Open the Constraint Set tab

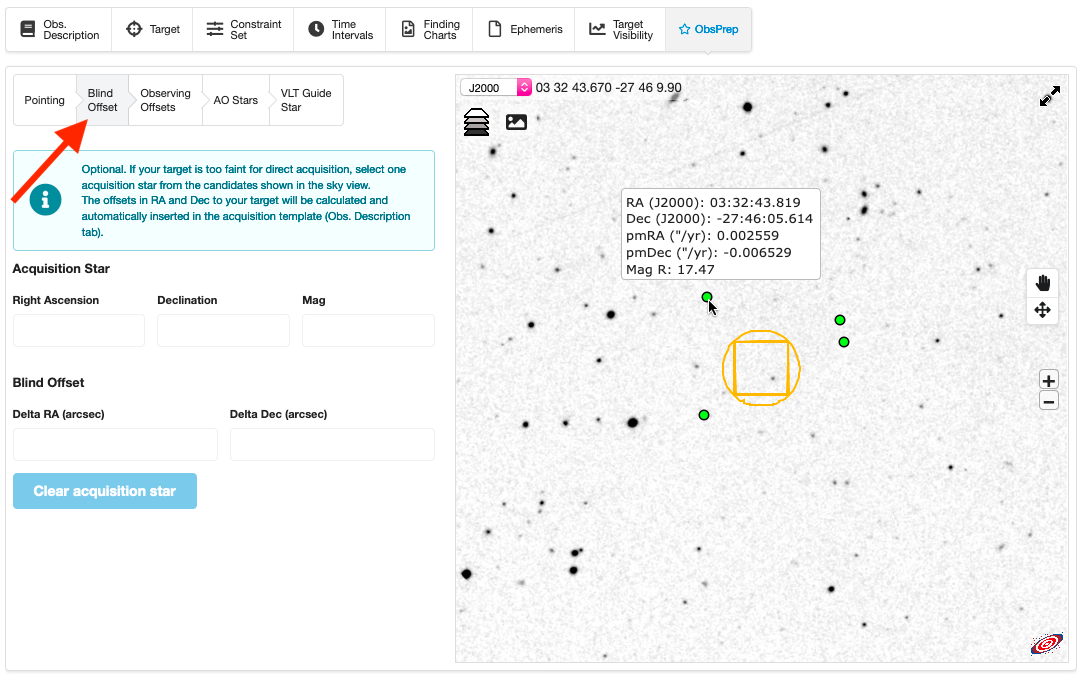click(x=243, y=30)
